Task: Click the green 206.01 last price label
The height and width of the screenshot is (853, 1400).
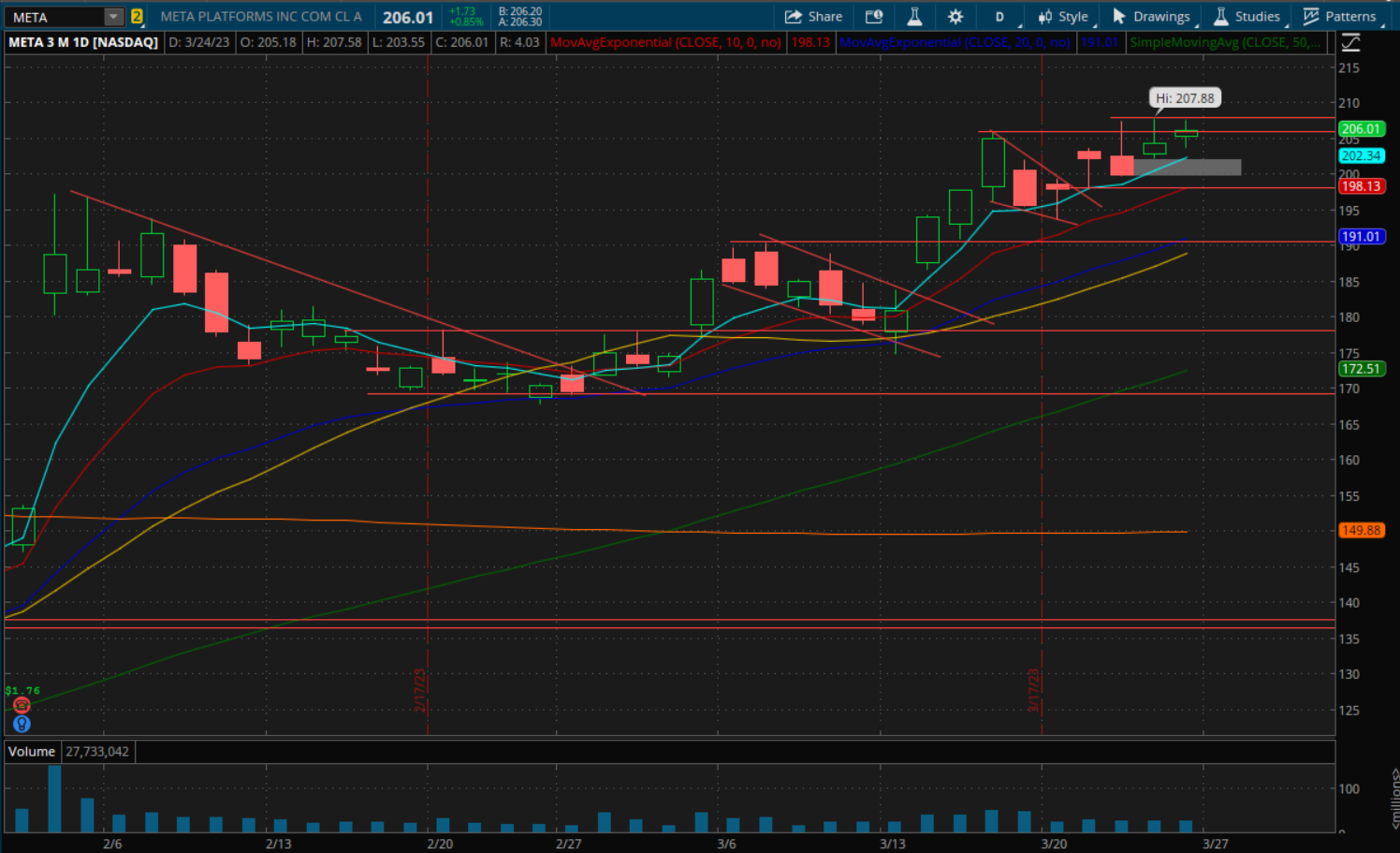Action: tap(1361, 129)
